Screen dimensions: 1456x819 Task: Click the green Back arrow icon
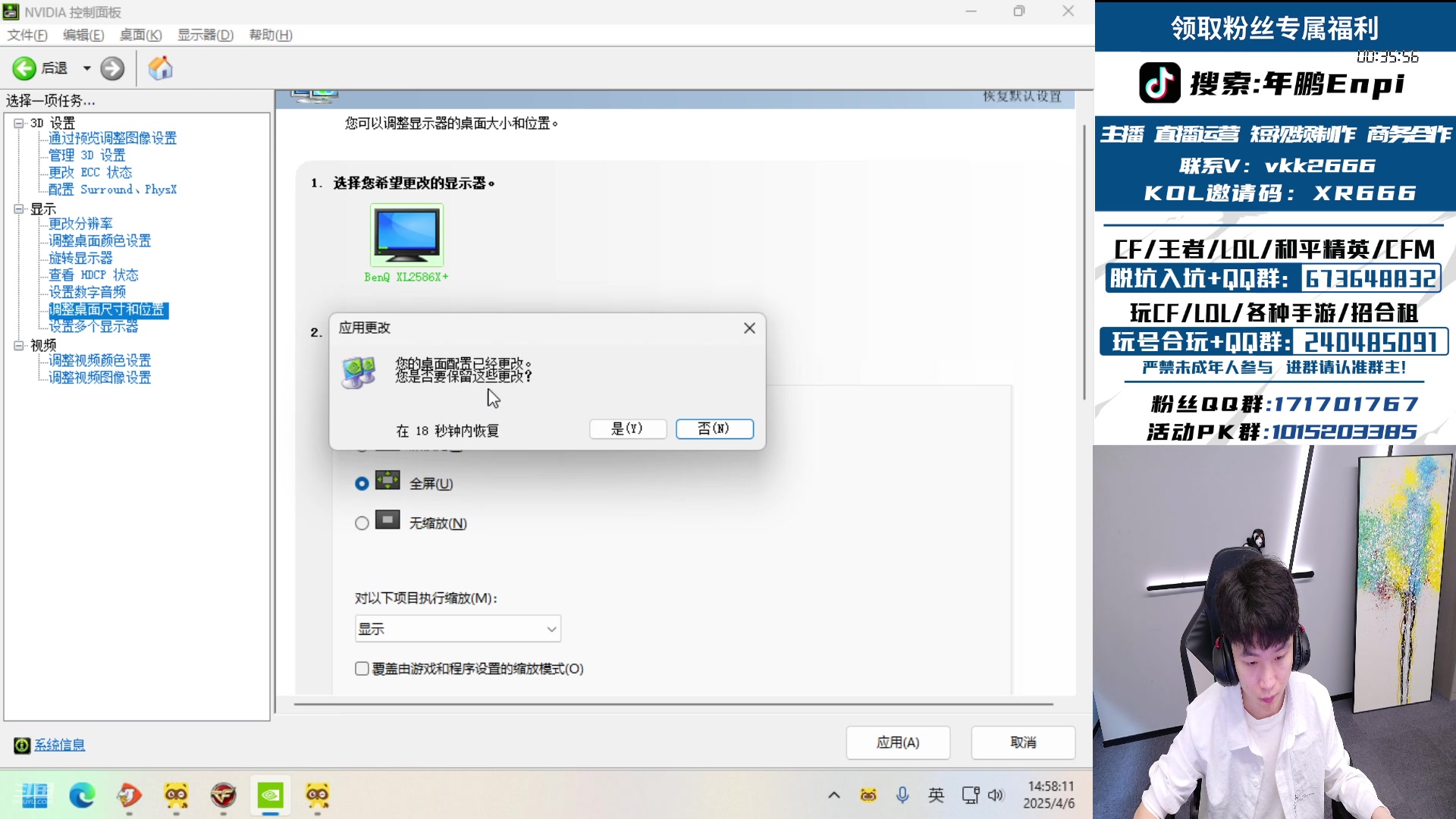(24, 68)
